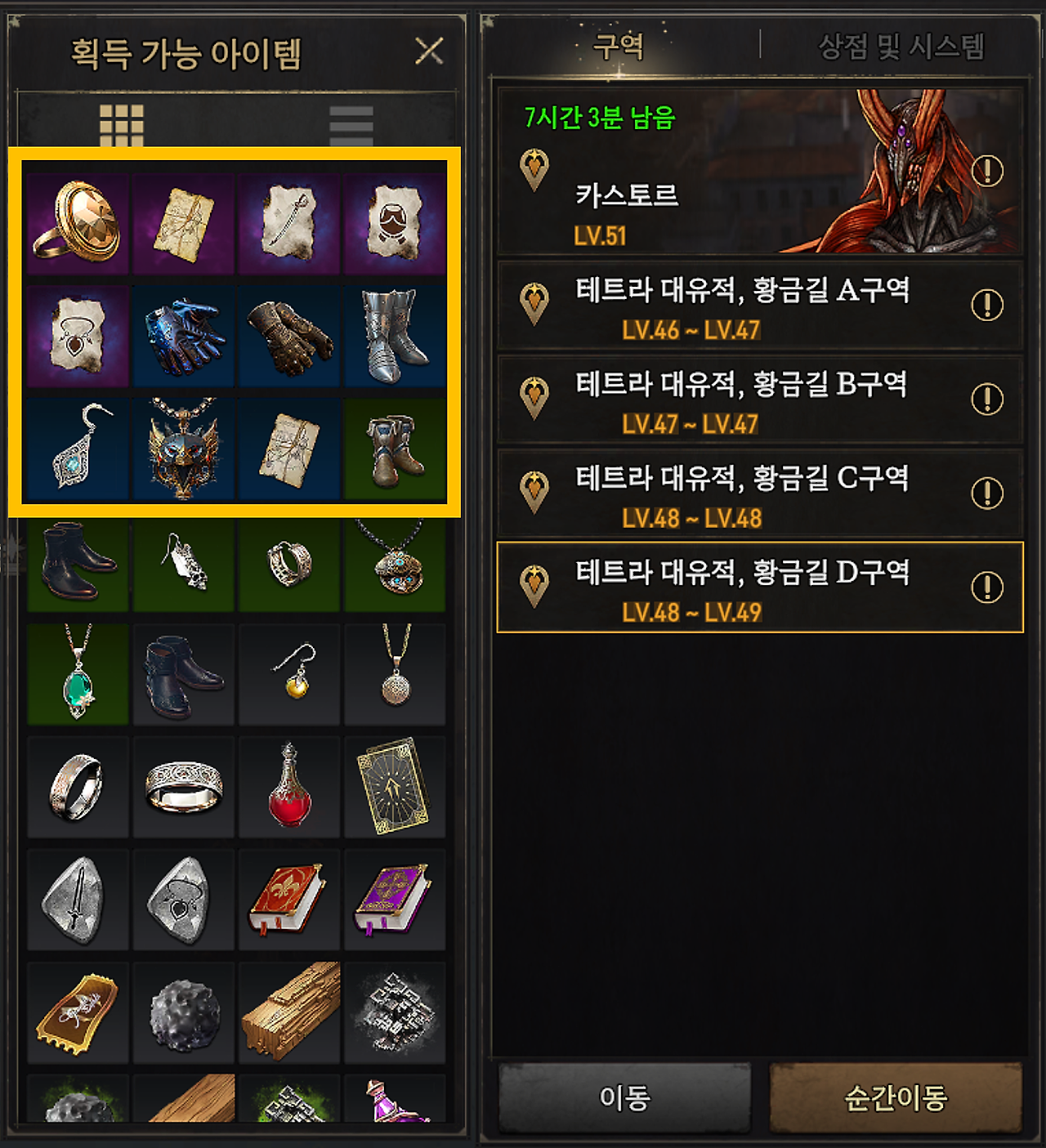Viewport: 1046px width, 1148px height.
Task: Select the red spellbook item
Action: 289,900
